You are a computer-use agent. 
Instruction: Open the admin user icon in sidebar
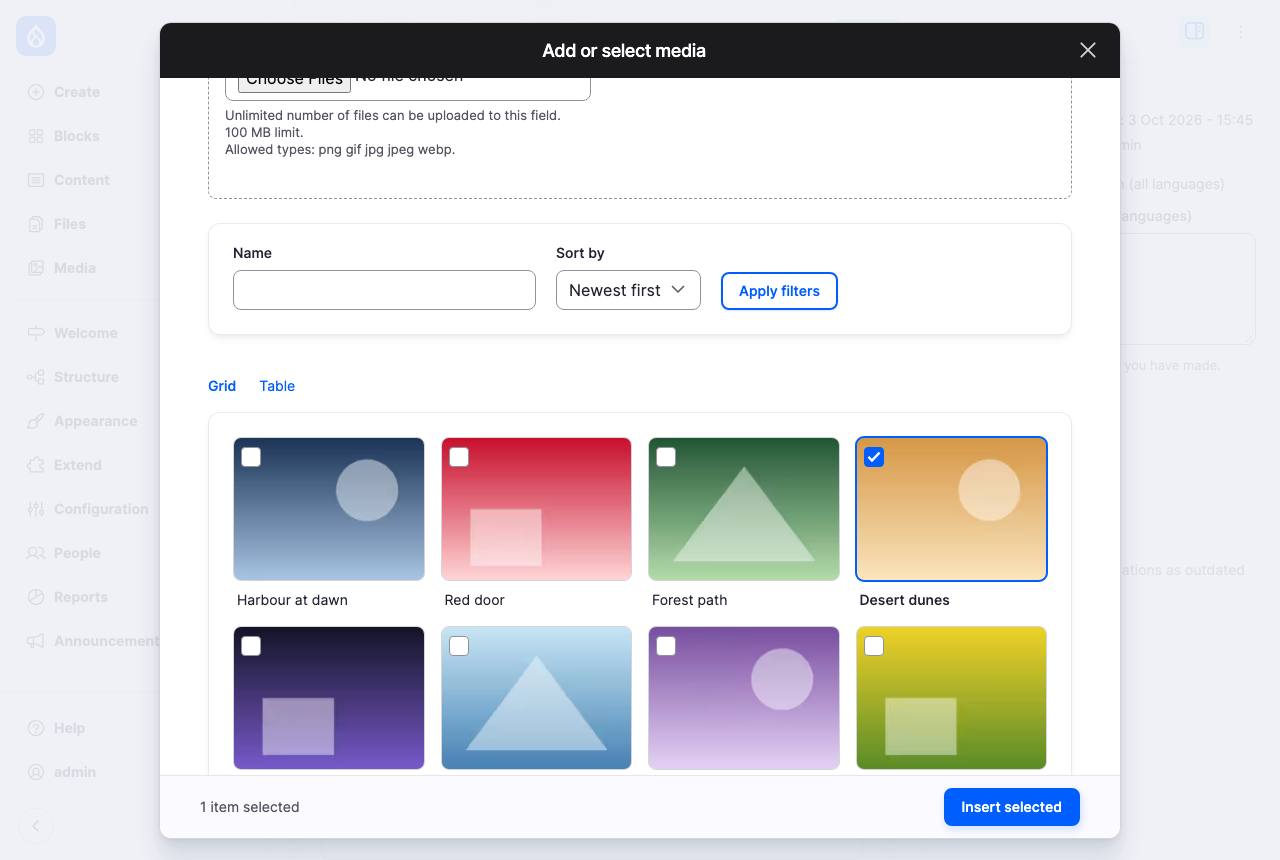(x=36, y=772)
